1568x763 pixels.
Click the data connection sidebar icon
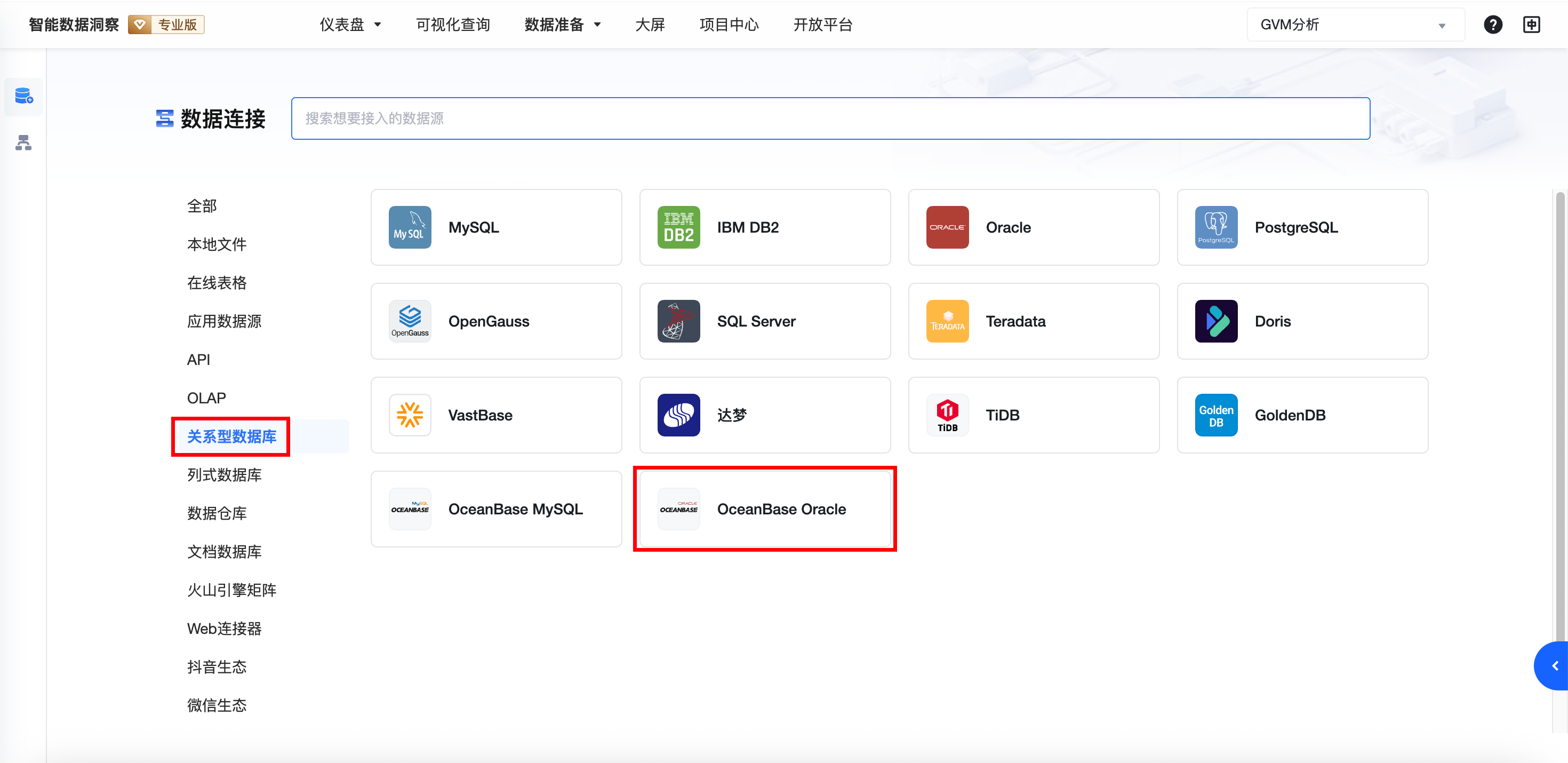(x=24, y=96)
